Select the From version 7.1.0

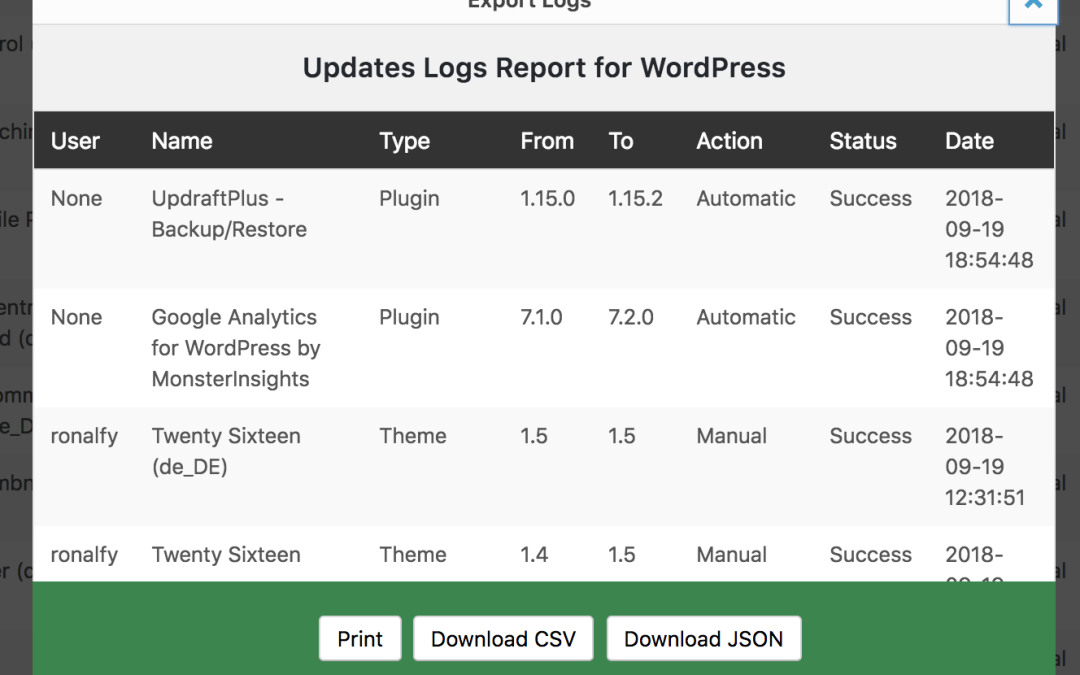(541, 317)
